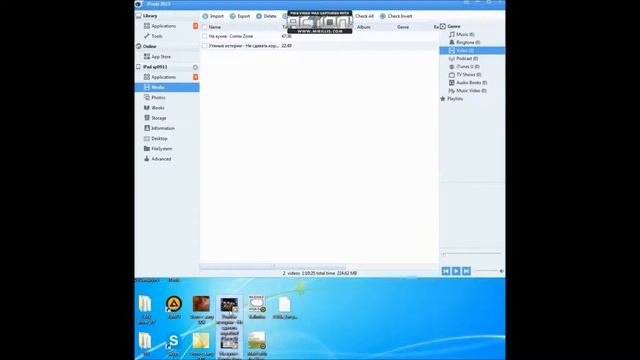
Task: Select the second video row name text
Action: point(244,46)
